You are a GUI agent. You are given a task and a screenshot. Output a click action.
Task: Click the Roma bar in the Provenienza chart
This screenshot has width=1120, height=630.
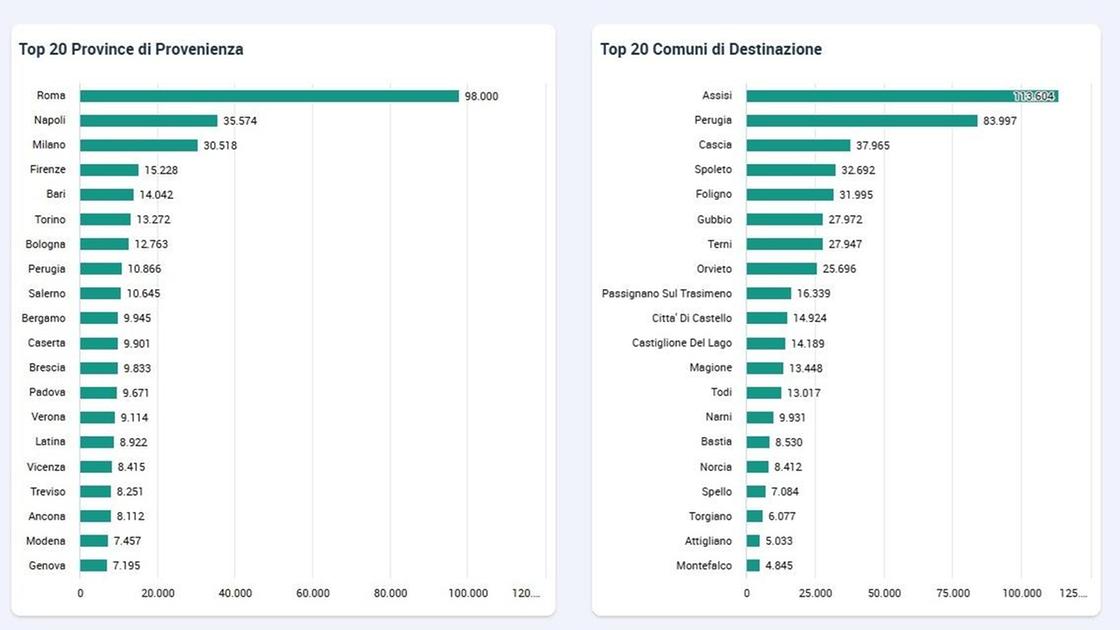coord(269,96)
